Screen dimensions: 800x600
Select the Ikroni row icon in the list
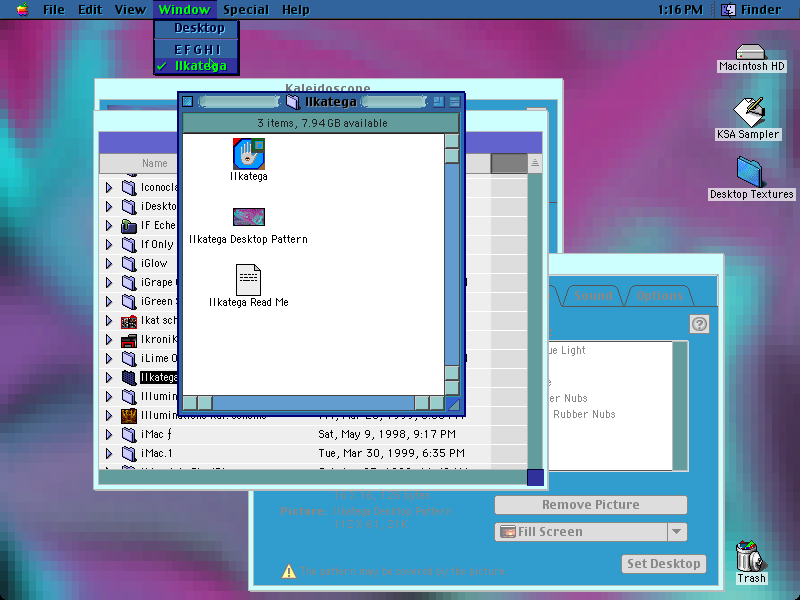click(129, 340)
